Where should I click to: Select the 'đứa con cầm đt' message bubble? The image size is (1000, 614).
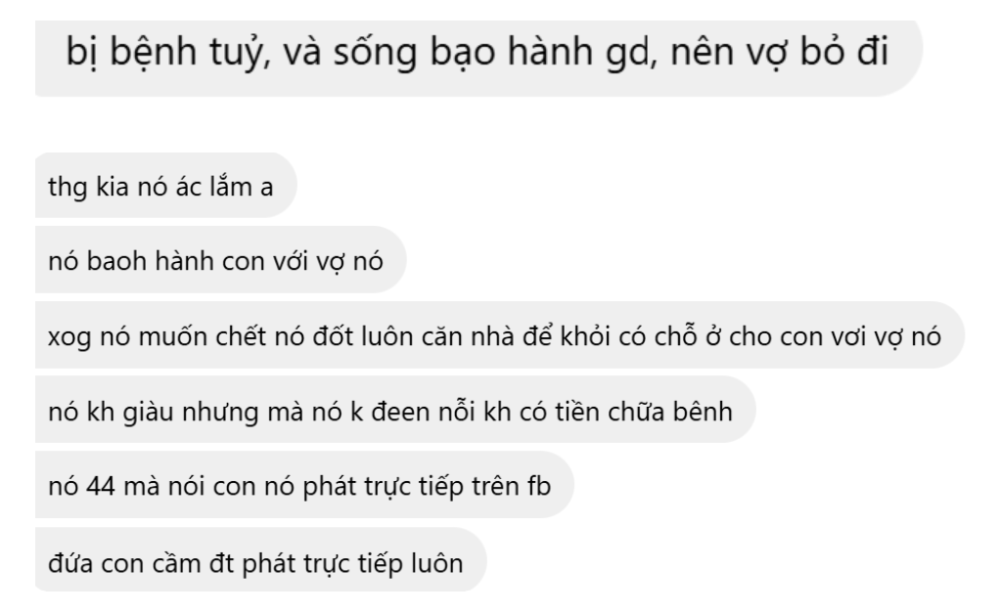tap(261, 560)
